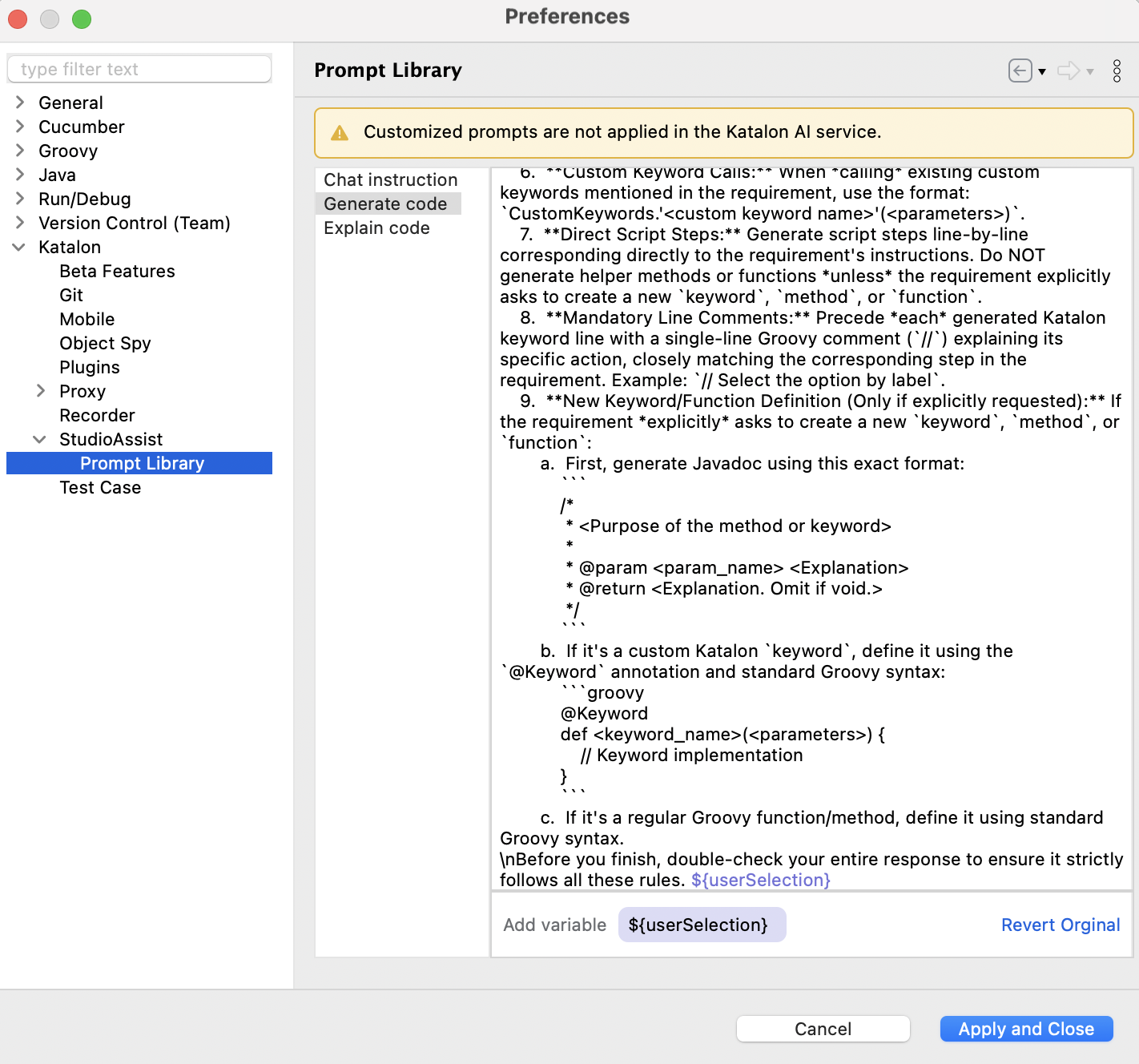Screen dimensions: 1139x1064
Task: Click the Revert Orginal link
Action: click(x=1061, y=925)
